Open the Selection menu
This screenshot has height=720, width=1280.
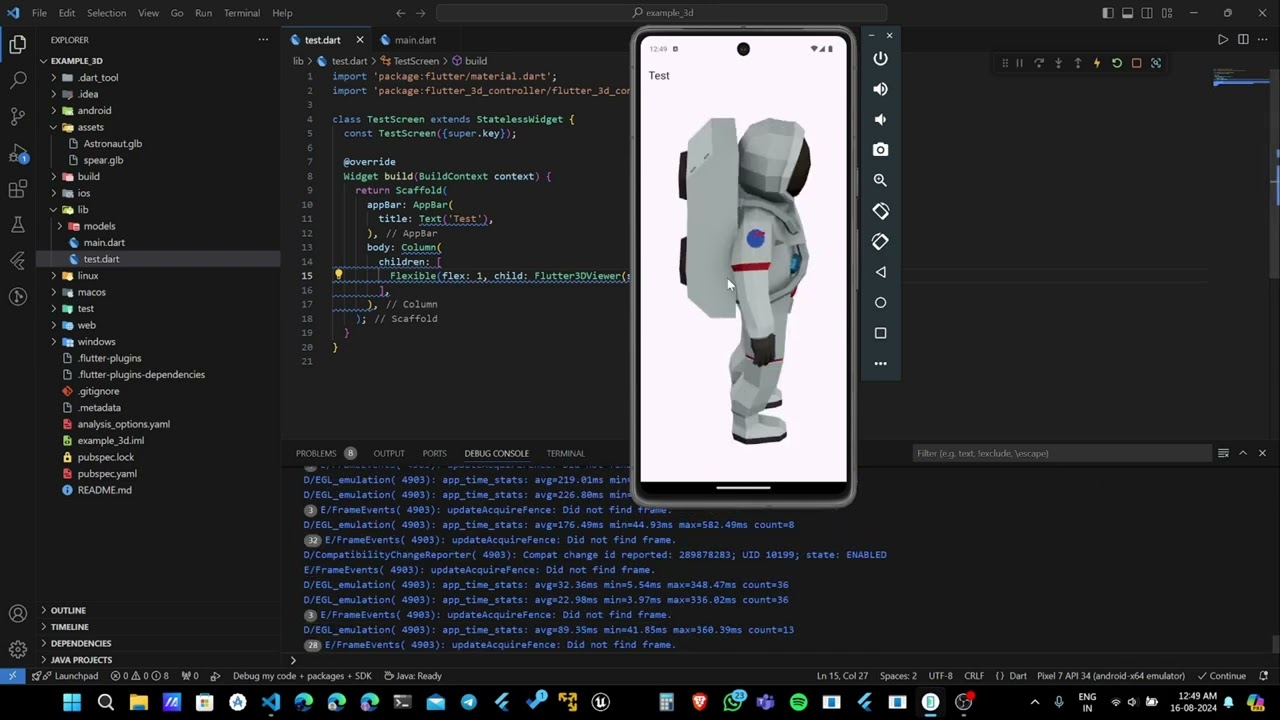point(106,13)
